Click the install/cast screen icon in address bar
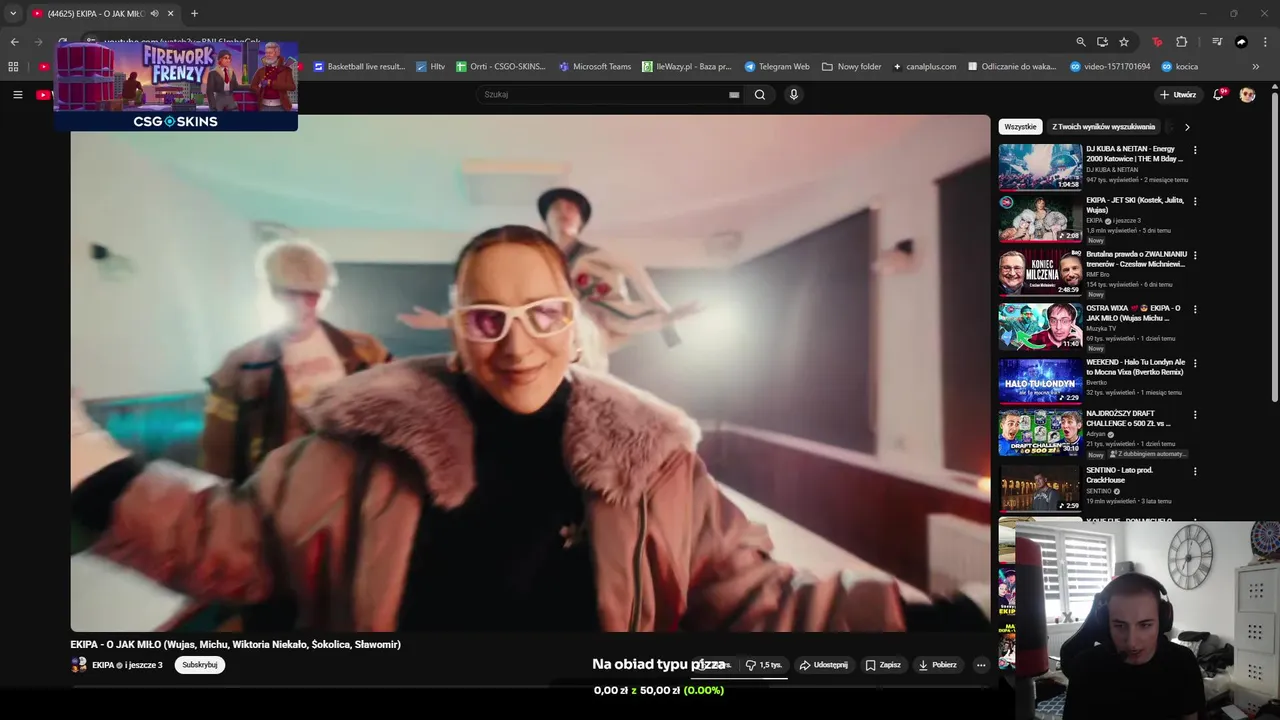This screenshot has height=720, width=1280. (1102, 42)
